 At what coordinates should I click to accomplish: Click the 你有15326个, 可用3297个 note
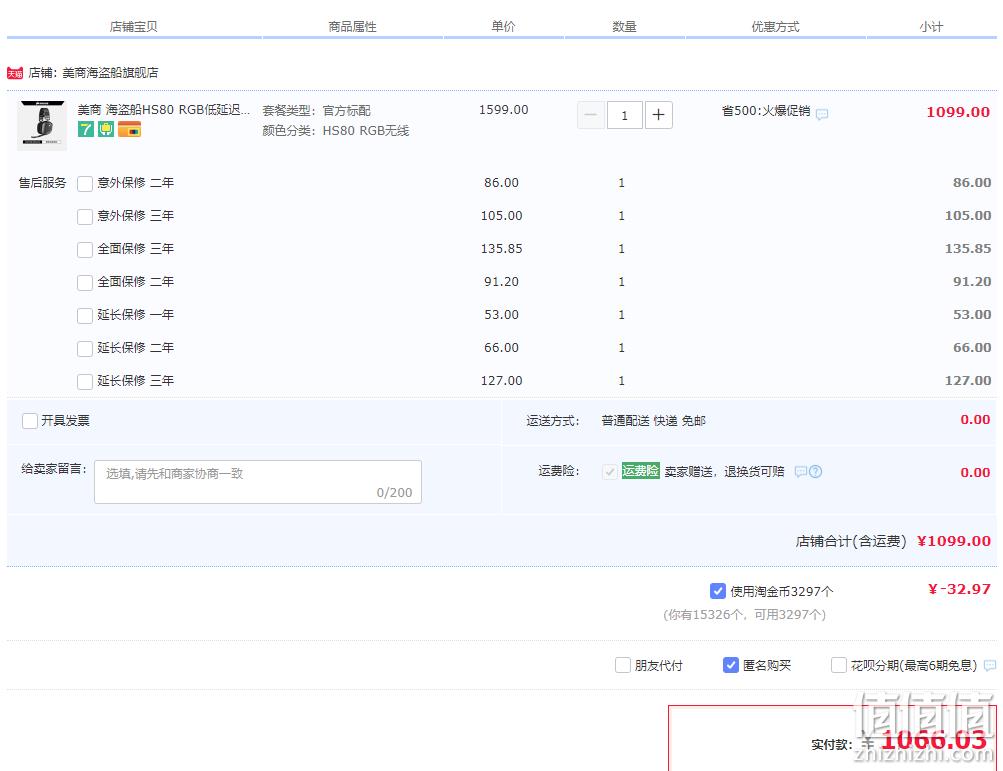pos(744,615)
